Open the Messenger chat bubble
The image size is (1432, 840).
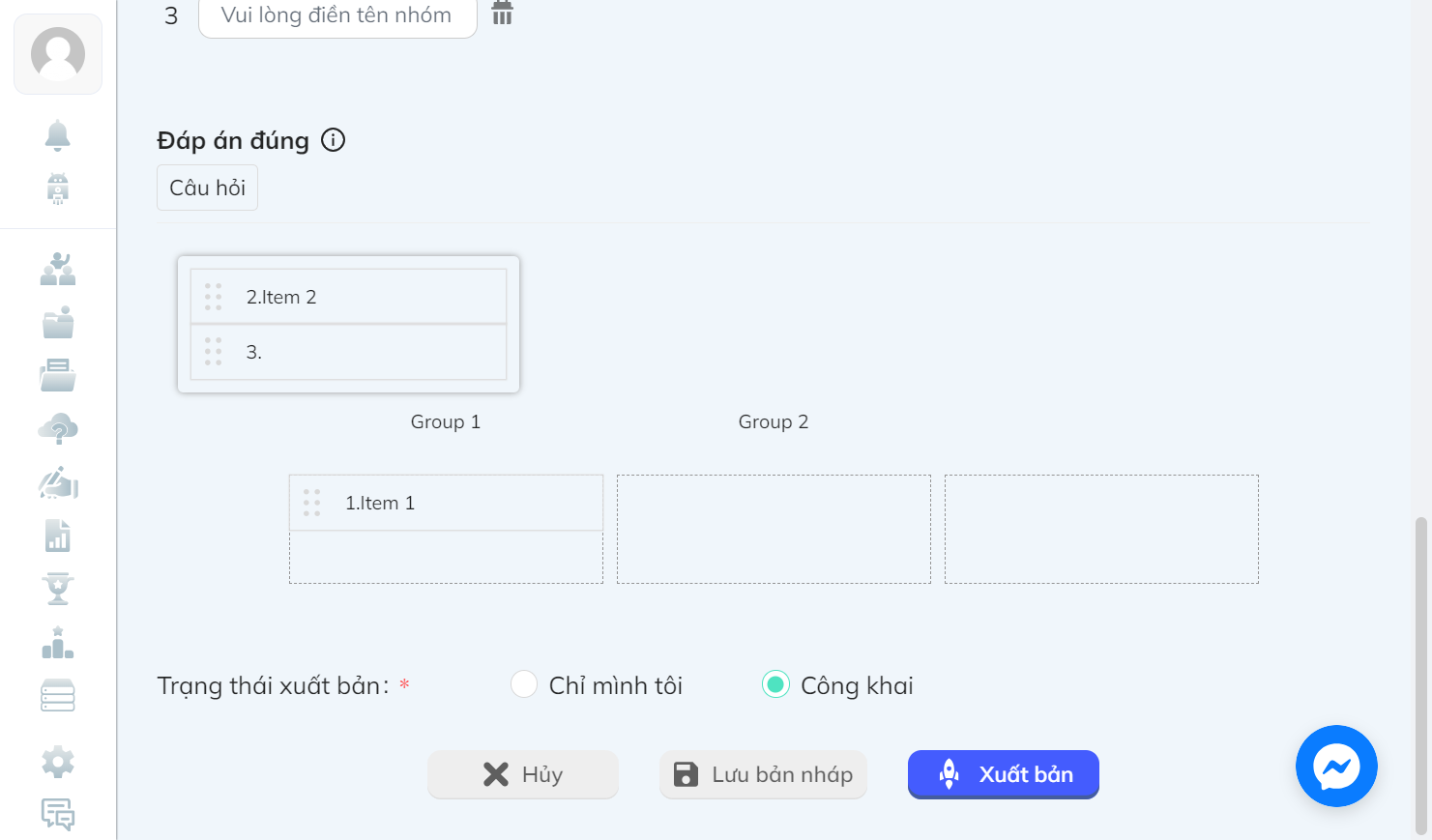coord(1336,766)
